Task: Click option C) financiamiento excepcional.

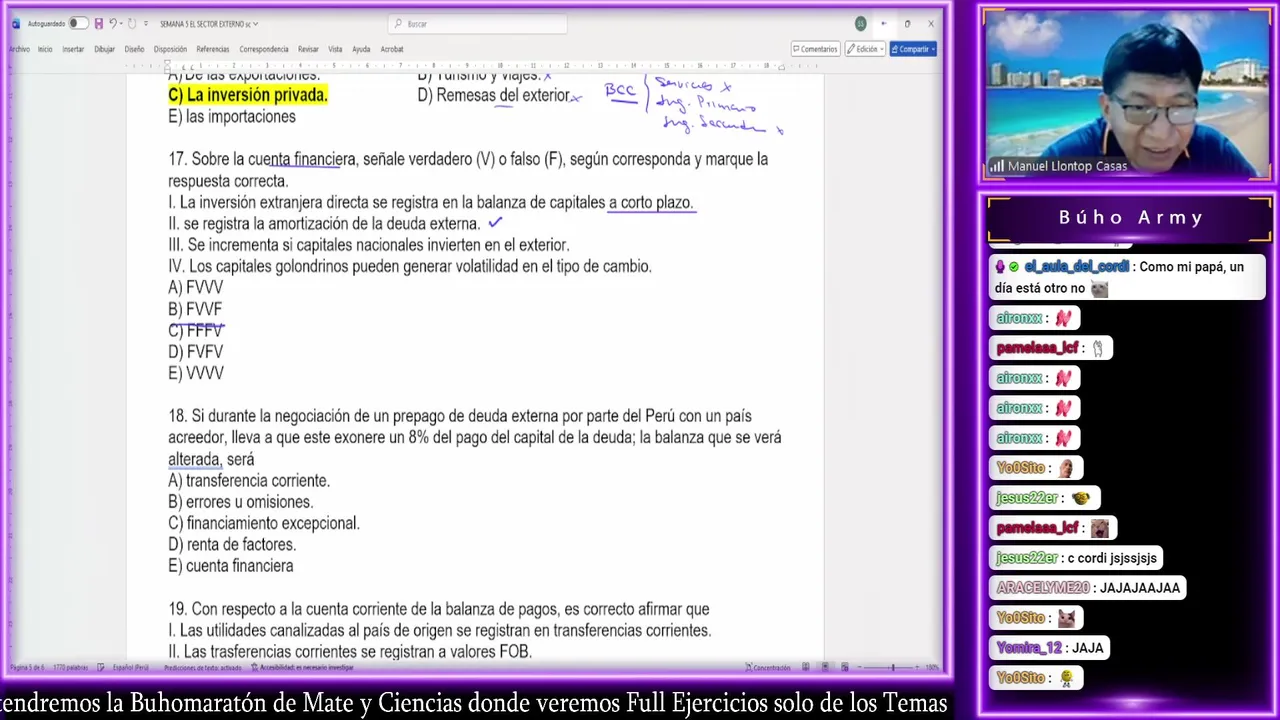Action: point(264,523)
